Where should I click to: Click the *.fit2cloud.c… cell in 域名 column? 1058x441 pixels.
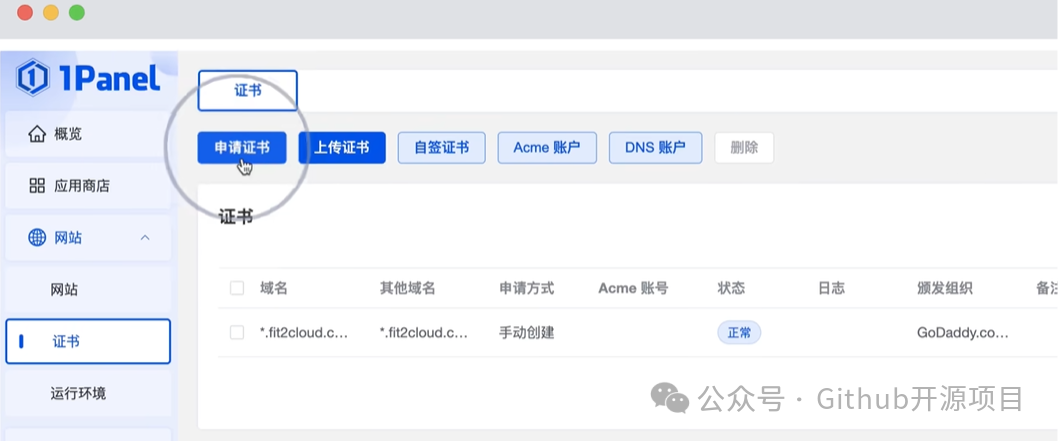pos(304,332)
